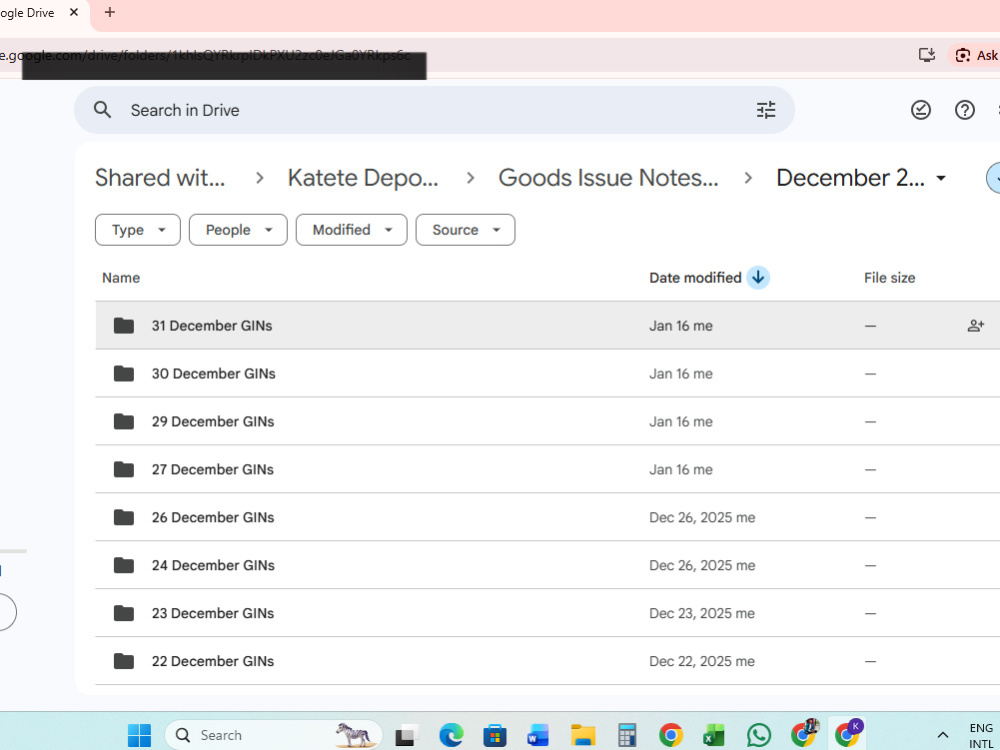The image size is (1000, 750).
Task: Click the Dec 22, 2025 me date cell
Action: 702,661
